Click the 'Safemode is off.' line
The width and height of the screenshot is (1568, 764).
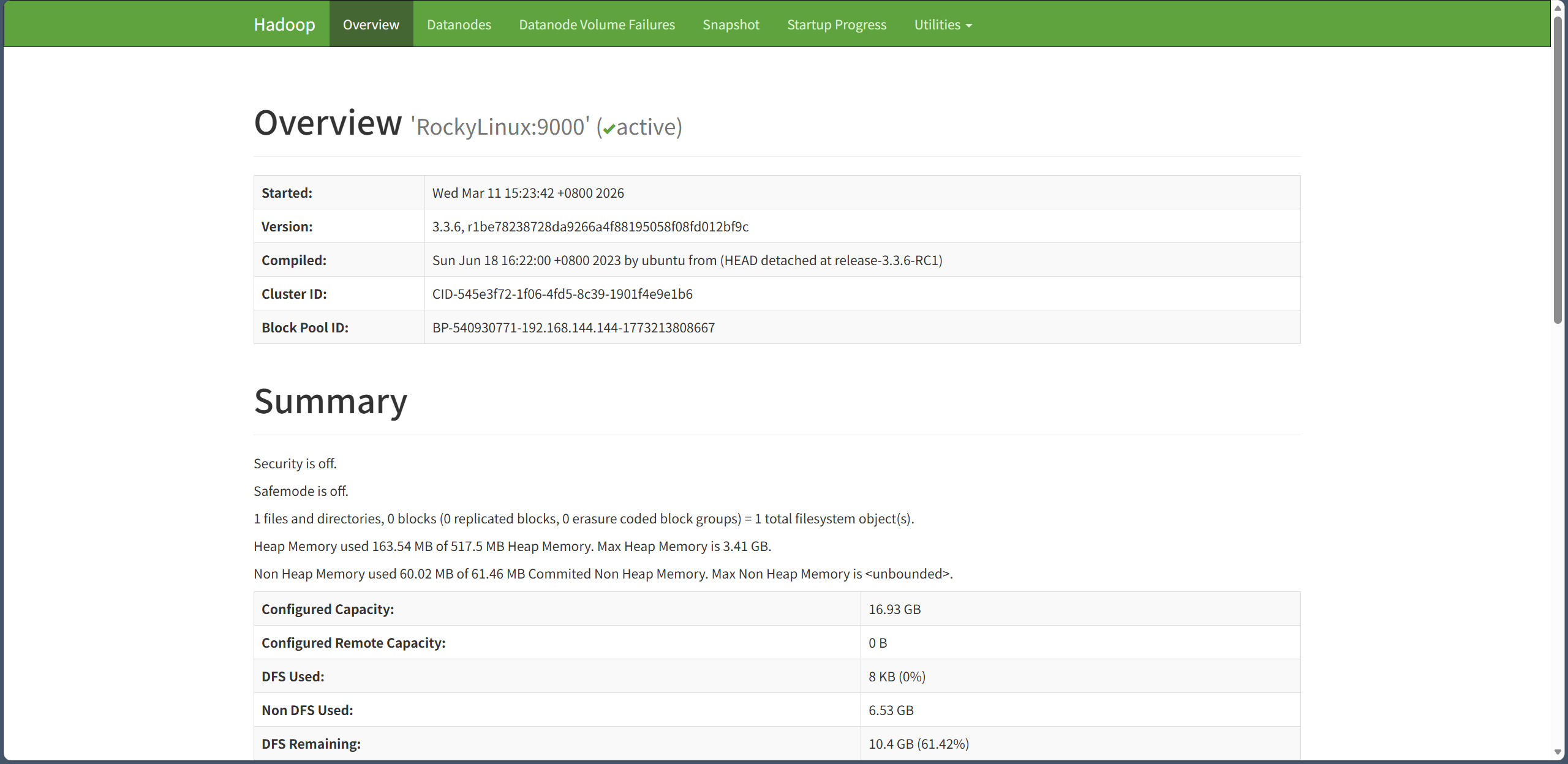pos(301,491)
